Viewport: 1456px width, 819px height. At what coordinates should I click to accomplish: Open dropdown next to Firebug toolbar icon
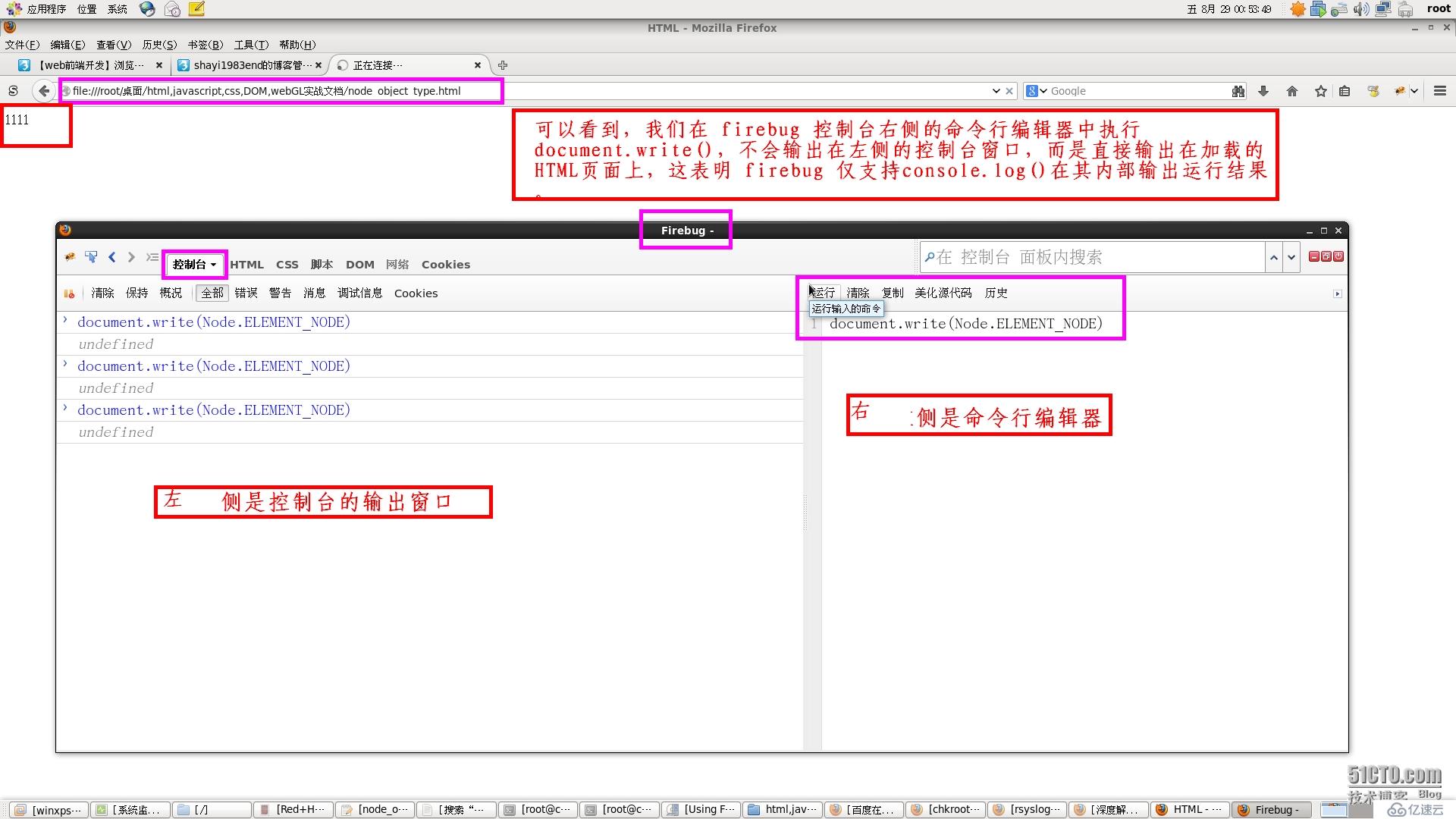1414,91
